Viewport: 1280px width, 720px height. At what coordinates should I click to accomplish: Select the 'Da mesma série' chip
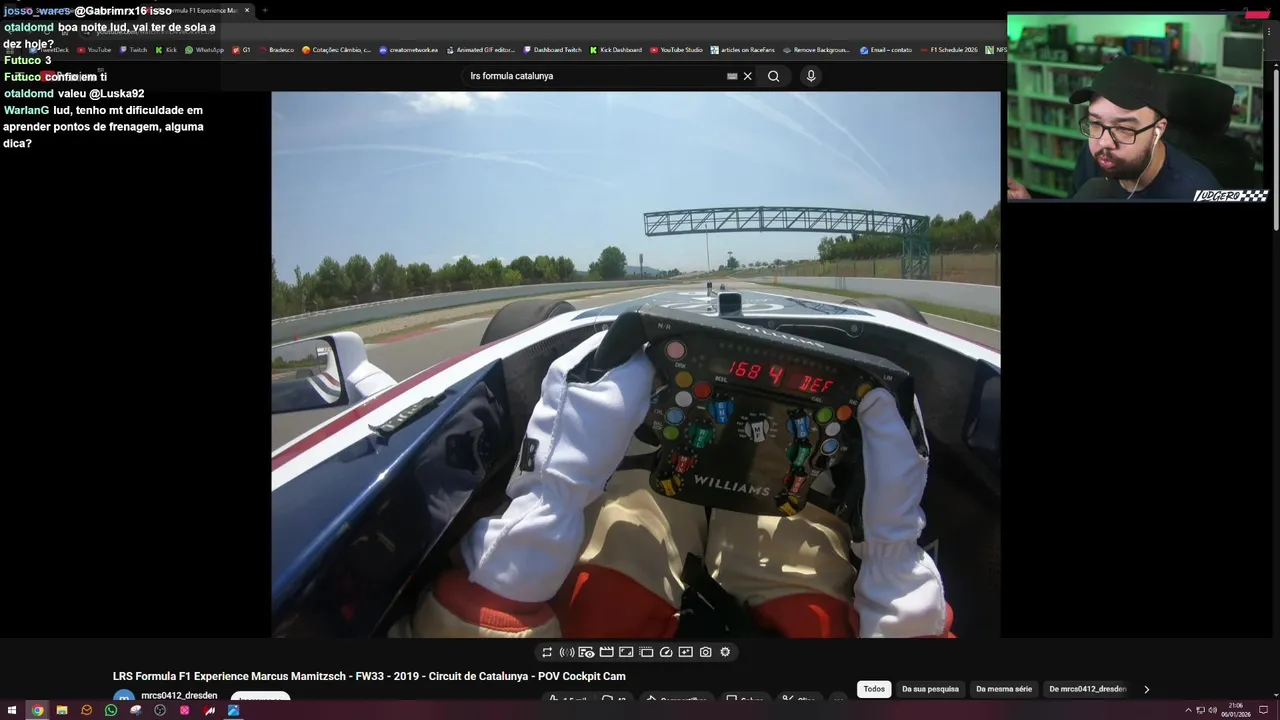1004,689
